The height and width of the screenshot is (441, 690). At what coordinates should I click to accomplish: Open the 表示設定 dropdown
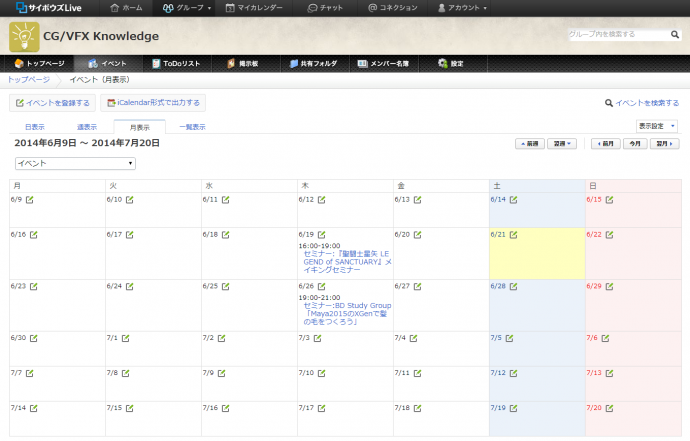657,126
